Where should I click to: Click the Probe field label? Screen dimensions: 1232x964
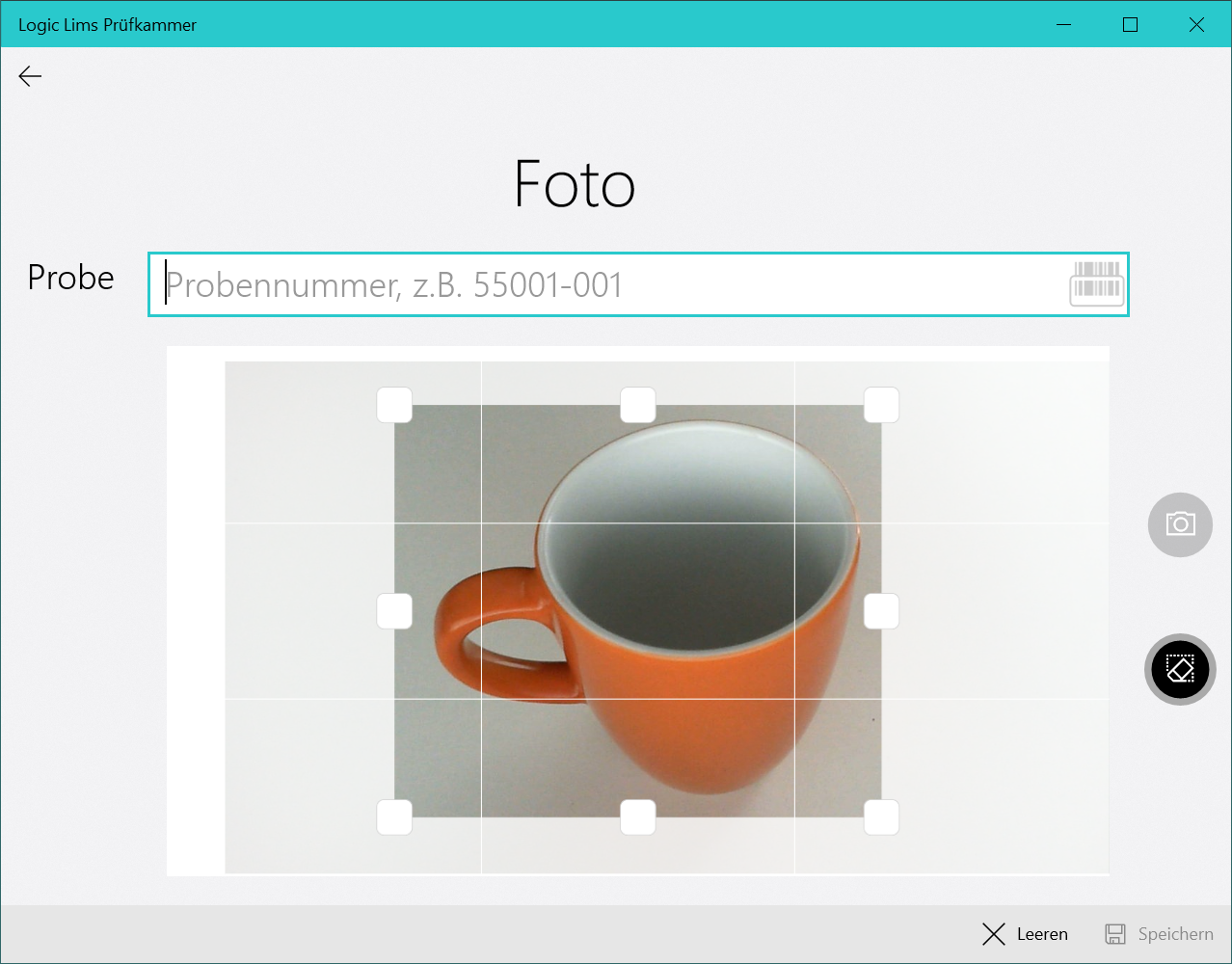click(x=71, y=278)
